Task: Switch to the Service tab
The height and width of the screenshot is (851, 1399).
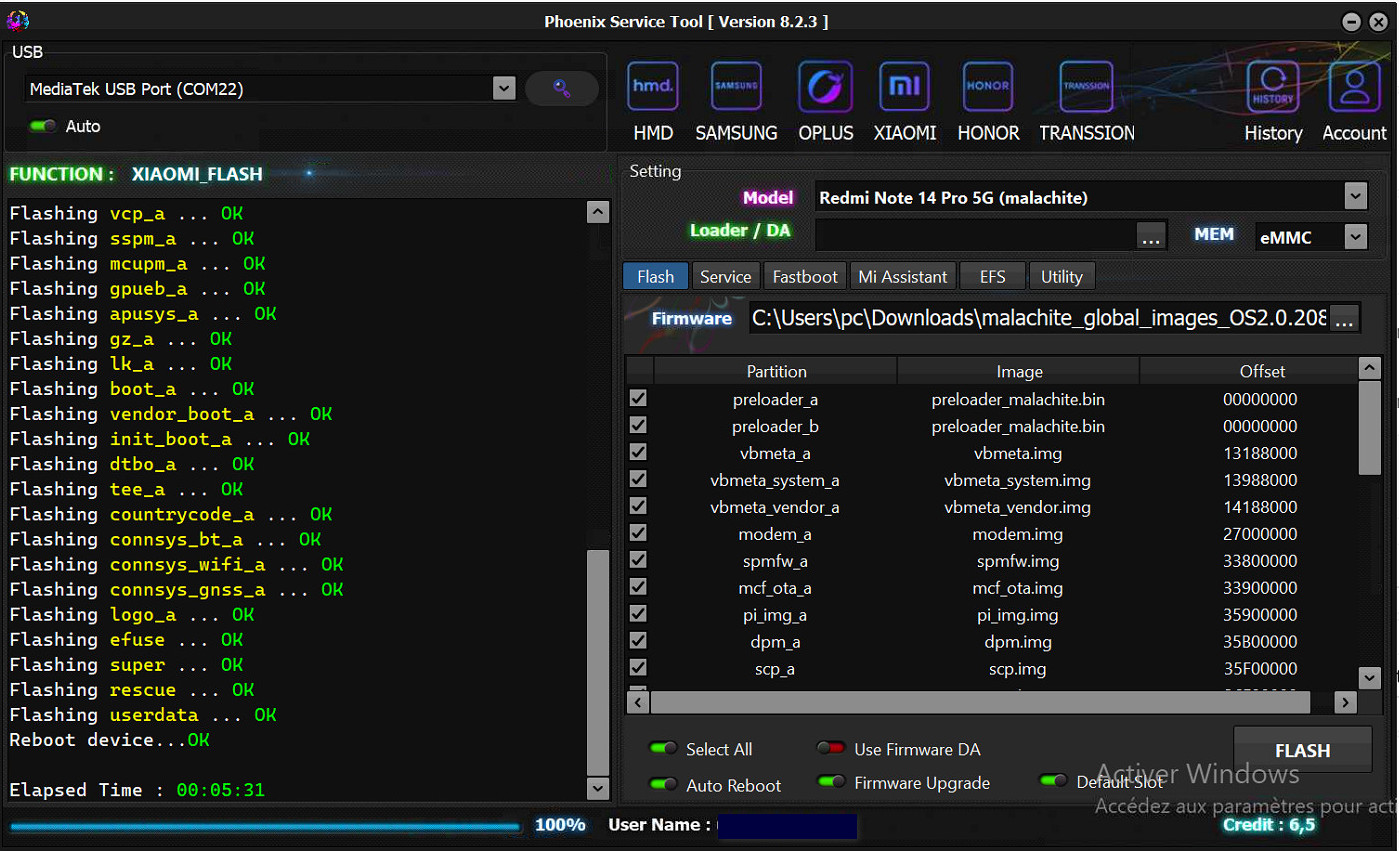Action: click(x=725, y=276)
